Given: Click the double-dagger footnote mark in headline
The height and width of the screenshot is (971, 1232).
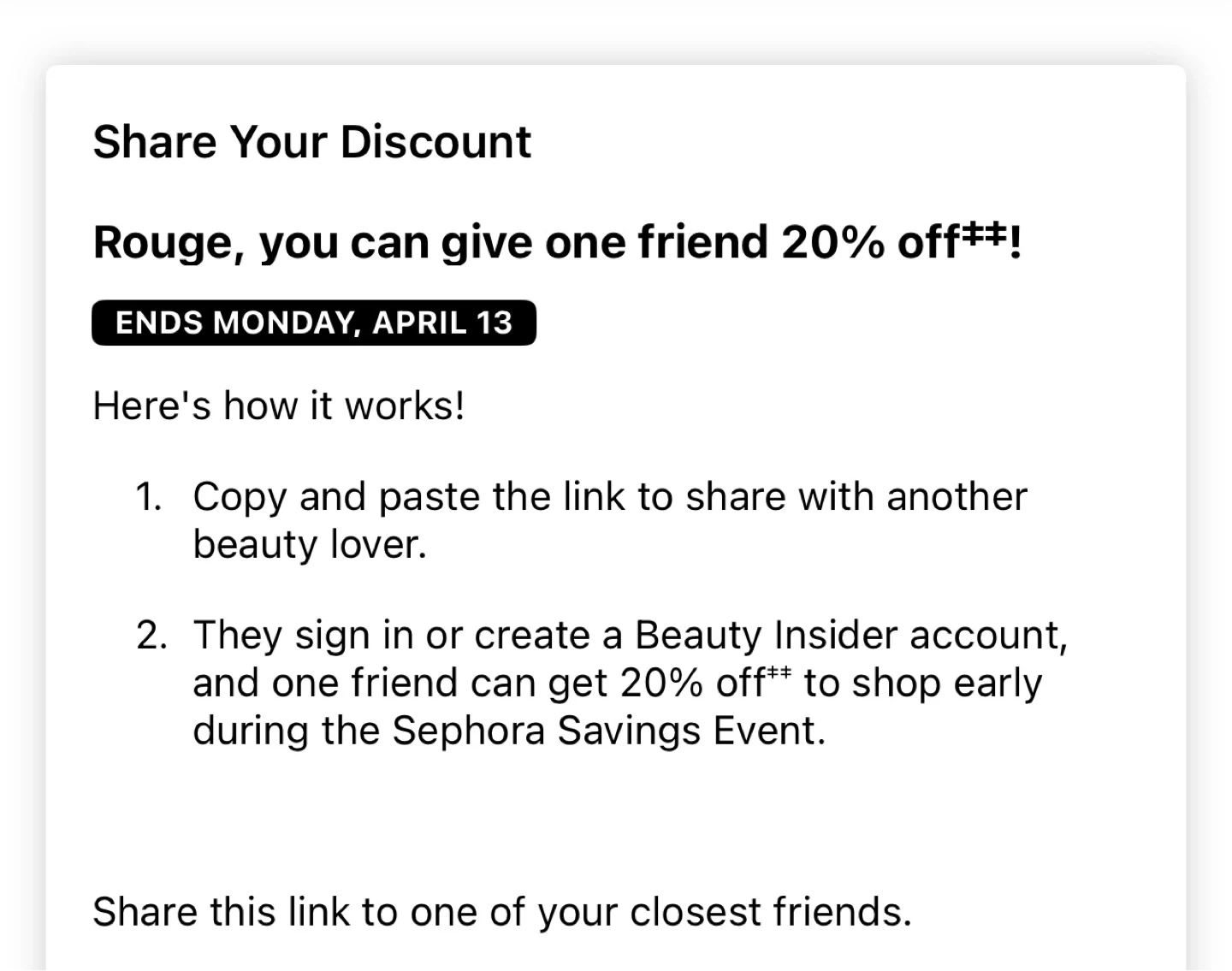Looking at the screenshot, I should click(984, 233).
